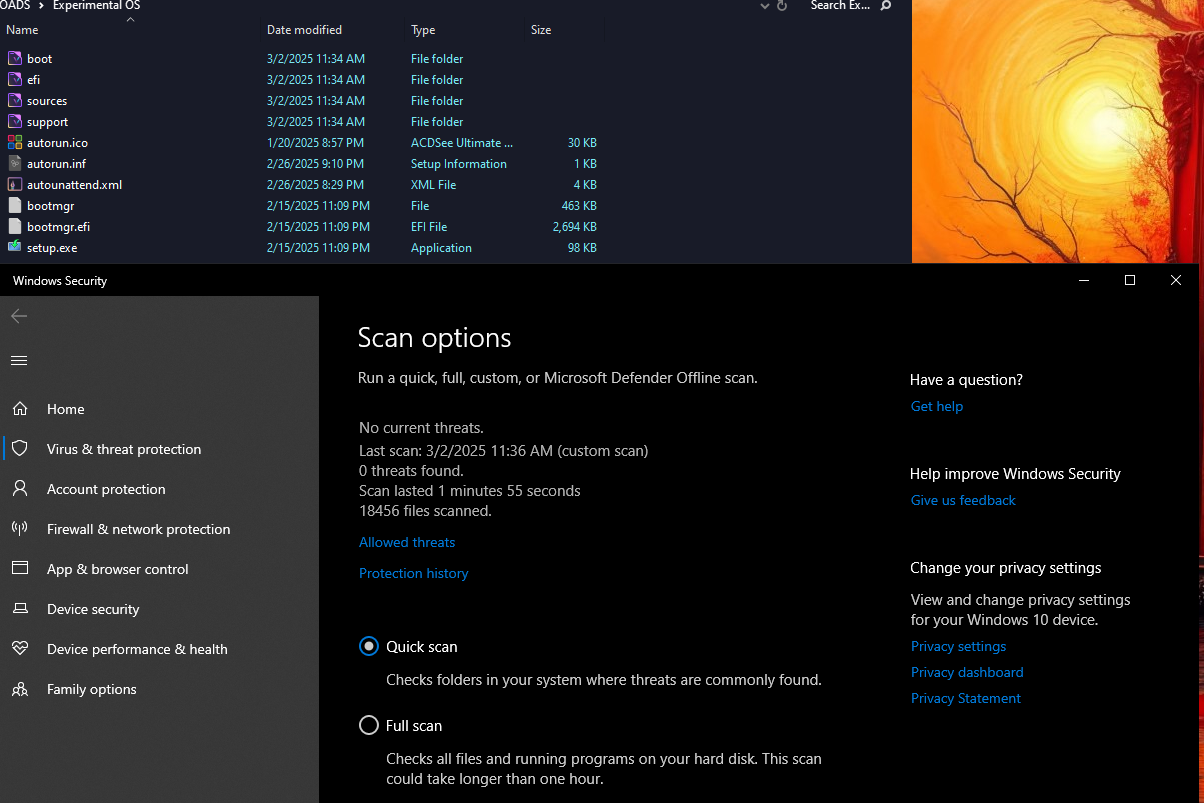
Task: Click the autorun.inf file icon
Action: [14, 164]
